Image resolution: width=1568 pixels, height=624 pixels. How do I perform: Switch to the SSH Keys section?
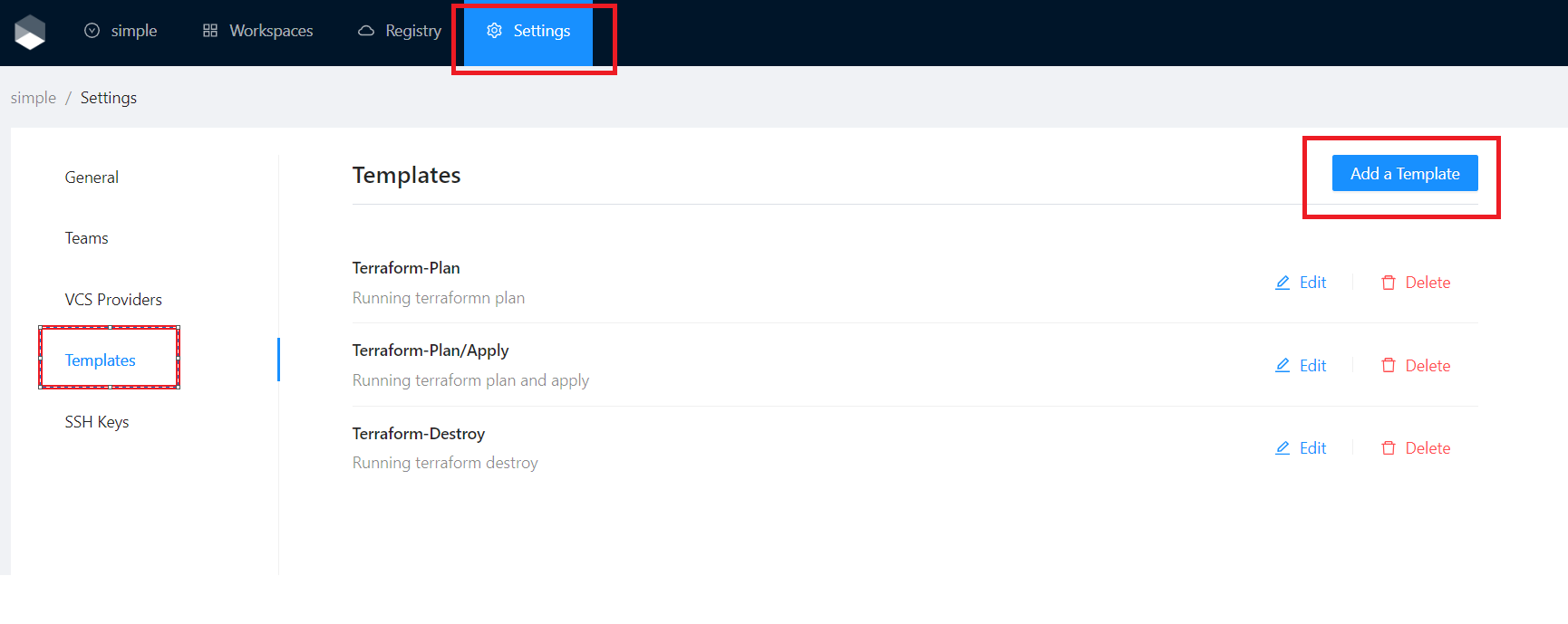[97, 422]
